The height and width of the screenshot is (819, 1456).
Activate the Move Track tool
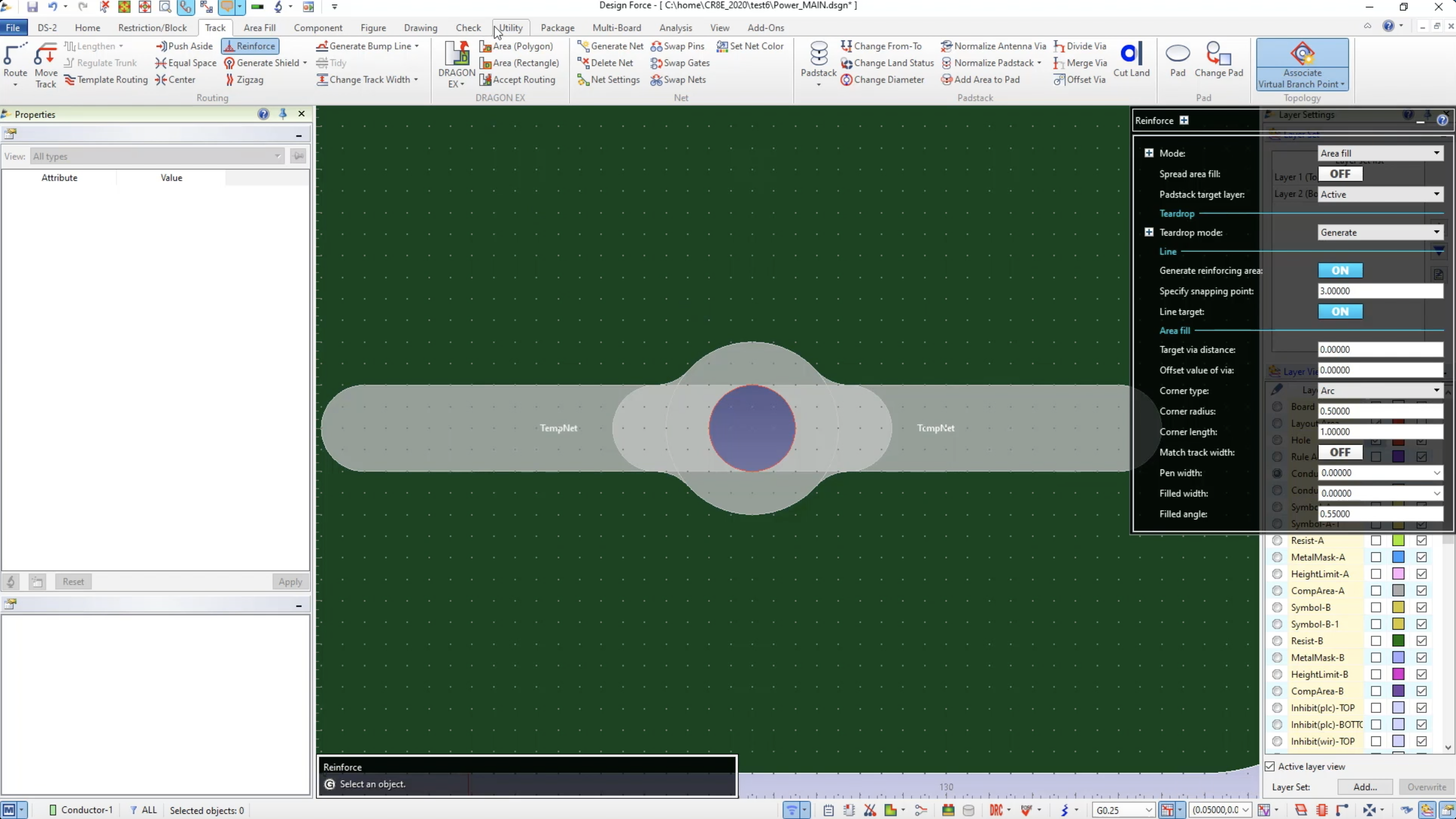click(x=46, y=65)
